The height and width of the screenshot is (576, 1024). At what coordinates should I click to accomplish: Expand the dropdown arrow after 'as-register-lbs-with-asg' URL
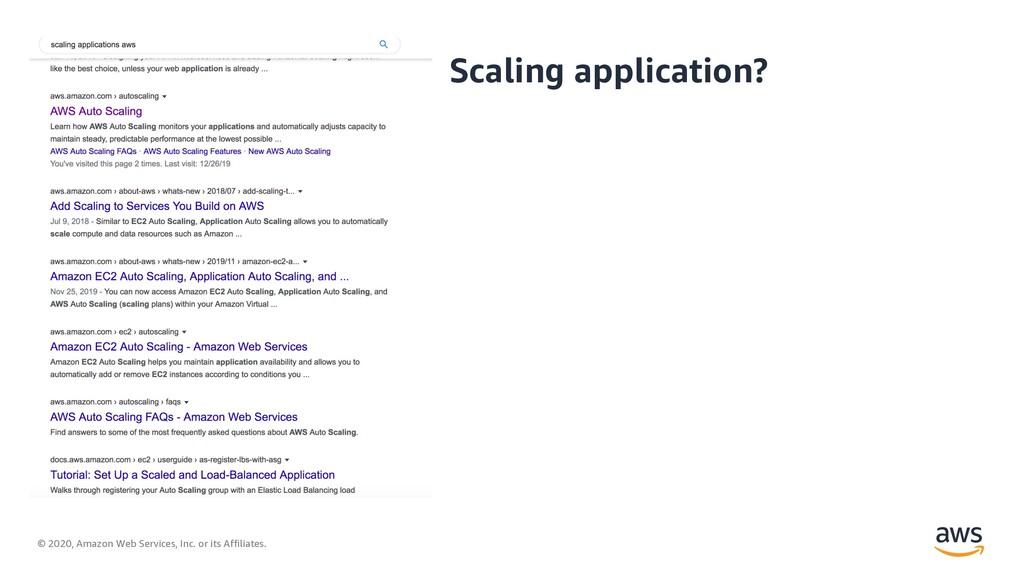pos(287,460)
